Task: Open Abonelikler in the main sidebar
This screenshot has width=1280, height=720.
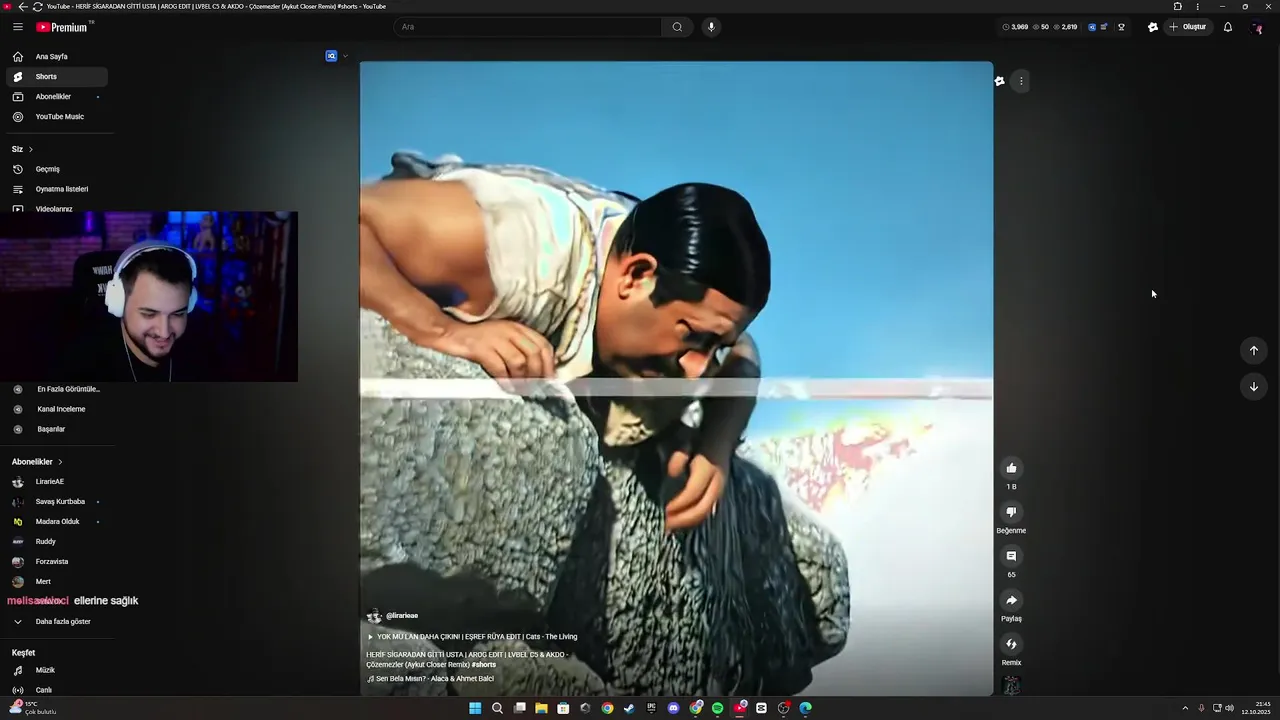Action: pos(57,97)
